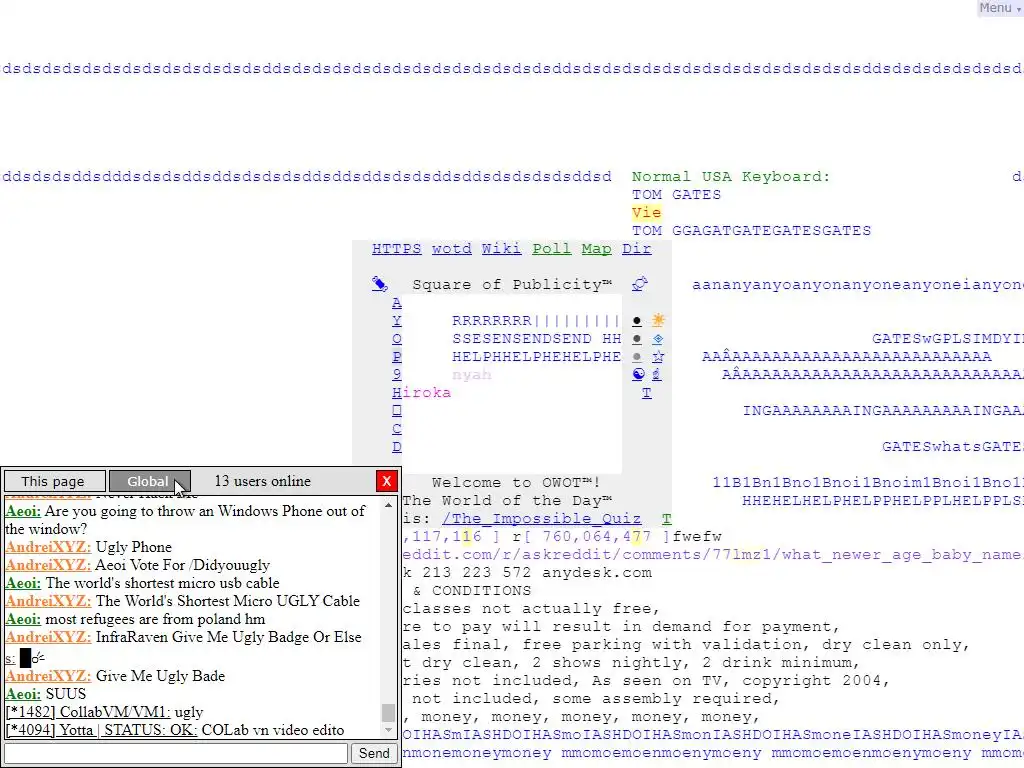Click the '13 users online' text
Viewport: 1024px width, 768px height.
click(x=263, y=481)
